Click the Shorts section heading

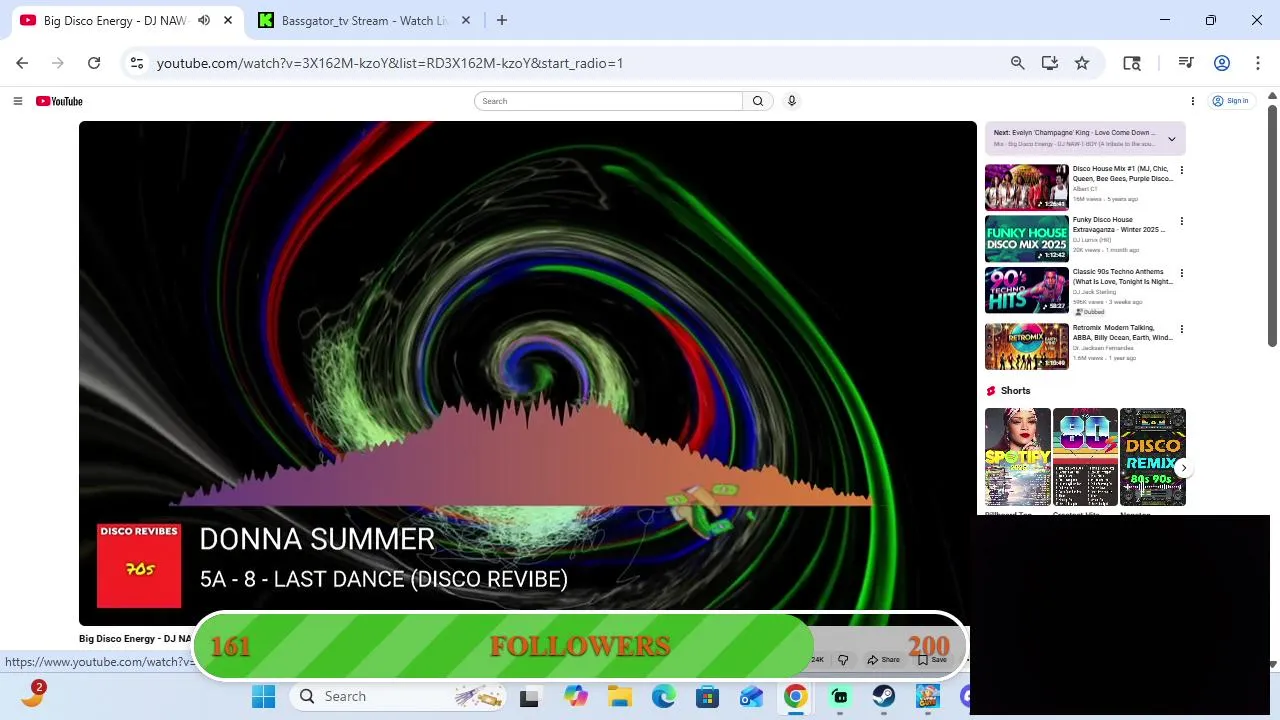point(1015,391)
